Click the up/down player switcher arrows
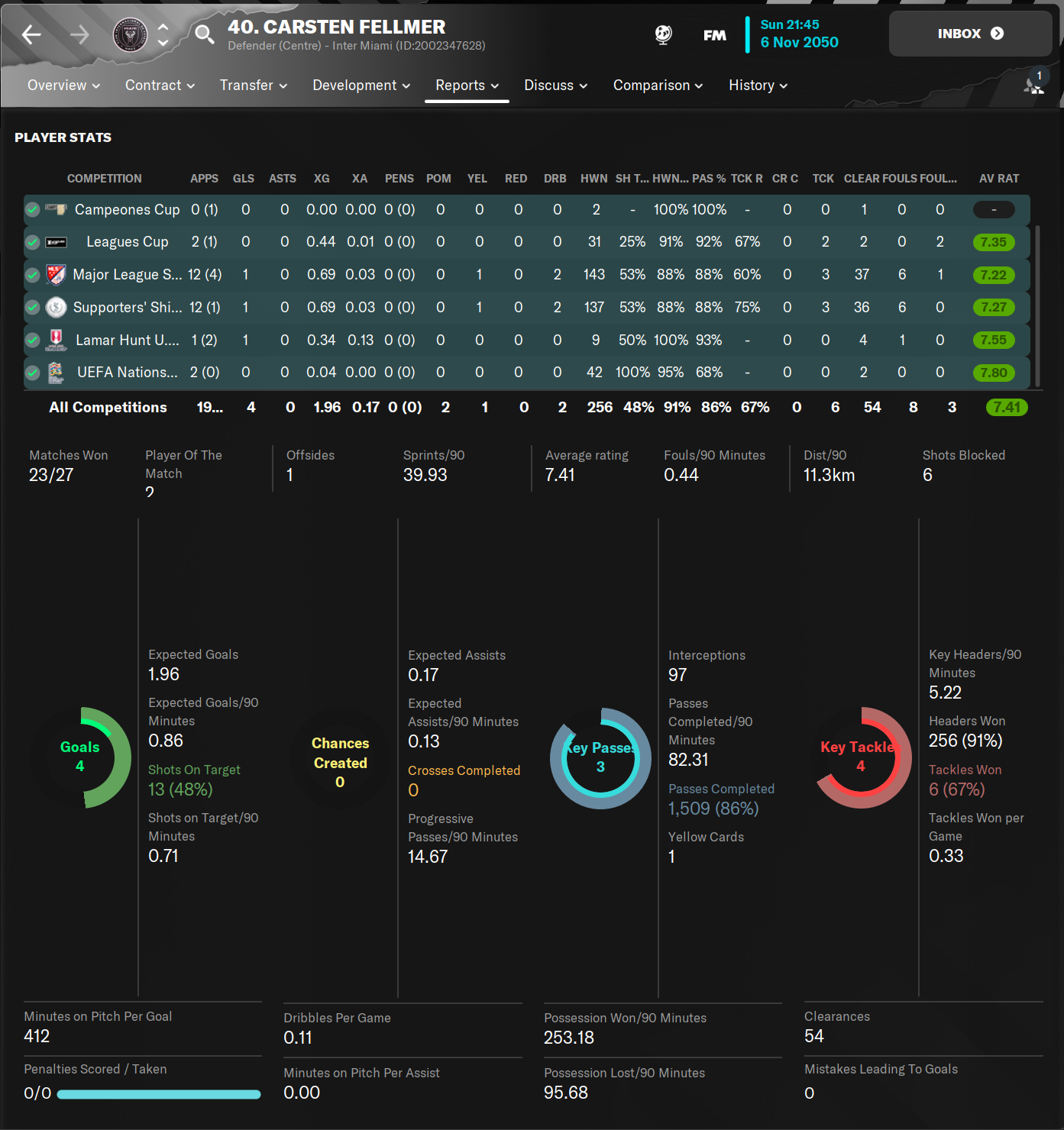 click(163, 34)
